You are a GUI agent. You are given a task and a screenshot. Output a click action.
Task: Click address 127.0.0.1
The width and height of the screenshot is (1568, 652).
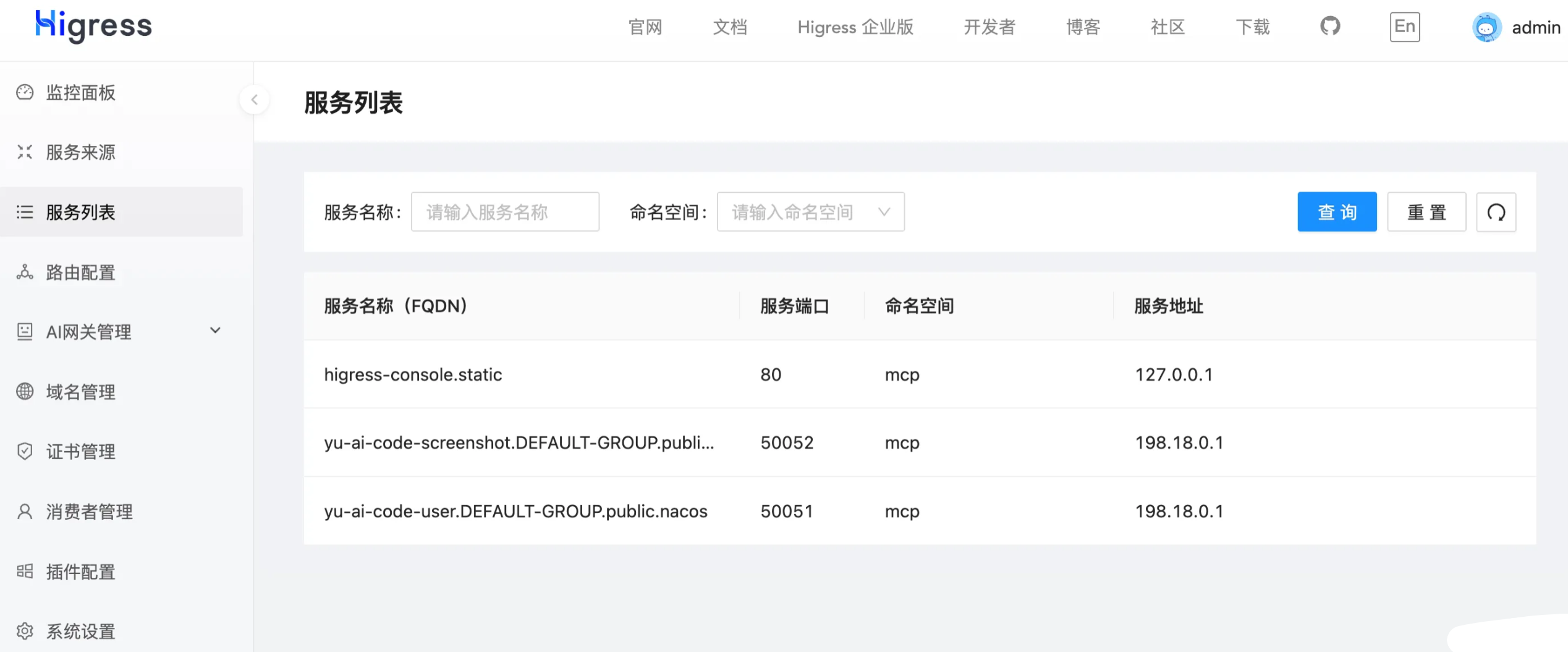1174,375
